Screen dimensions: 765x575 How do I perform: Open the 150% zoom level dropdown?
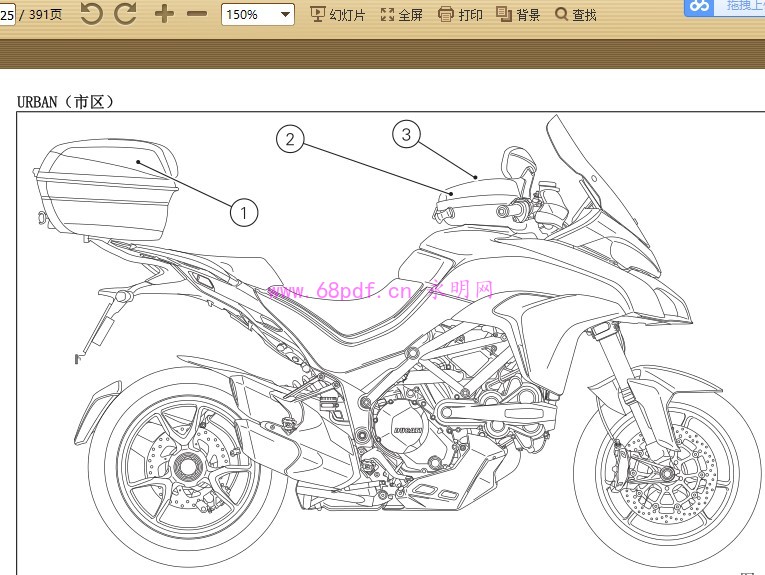tap(258, 14)
